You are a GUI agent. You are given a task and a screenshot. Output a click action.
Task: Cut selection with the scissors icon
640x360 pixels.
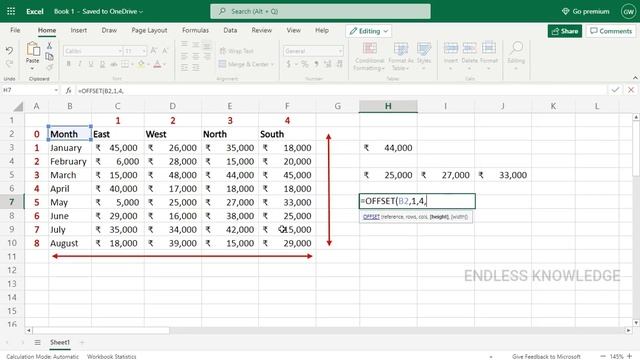click(x=49, y=46)
